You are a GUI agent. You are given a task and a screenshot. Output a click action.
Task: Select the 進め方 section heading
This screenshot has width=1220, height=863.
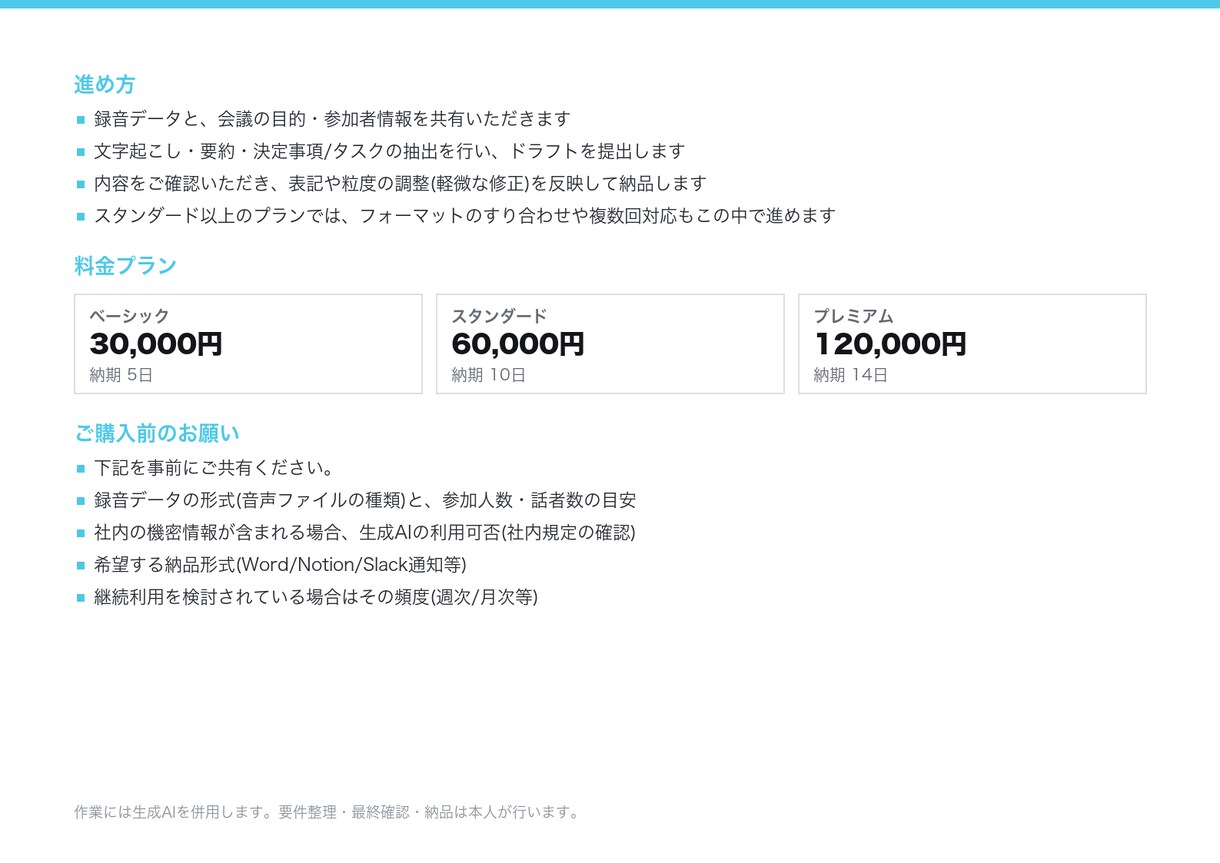[104, 85]
